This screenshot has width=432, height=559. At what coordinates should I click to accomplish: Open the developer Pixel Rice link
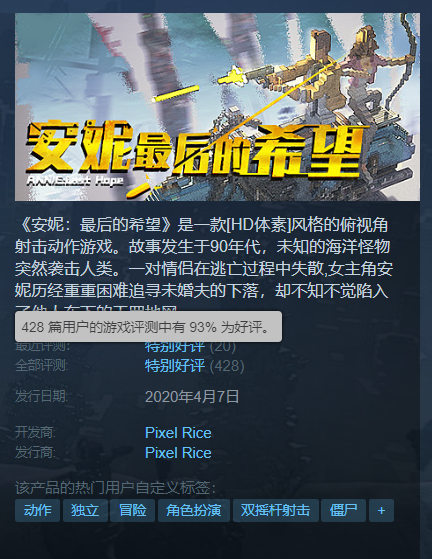[178, 433]
